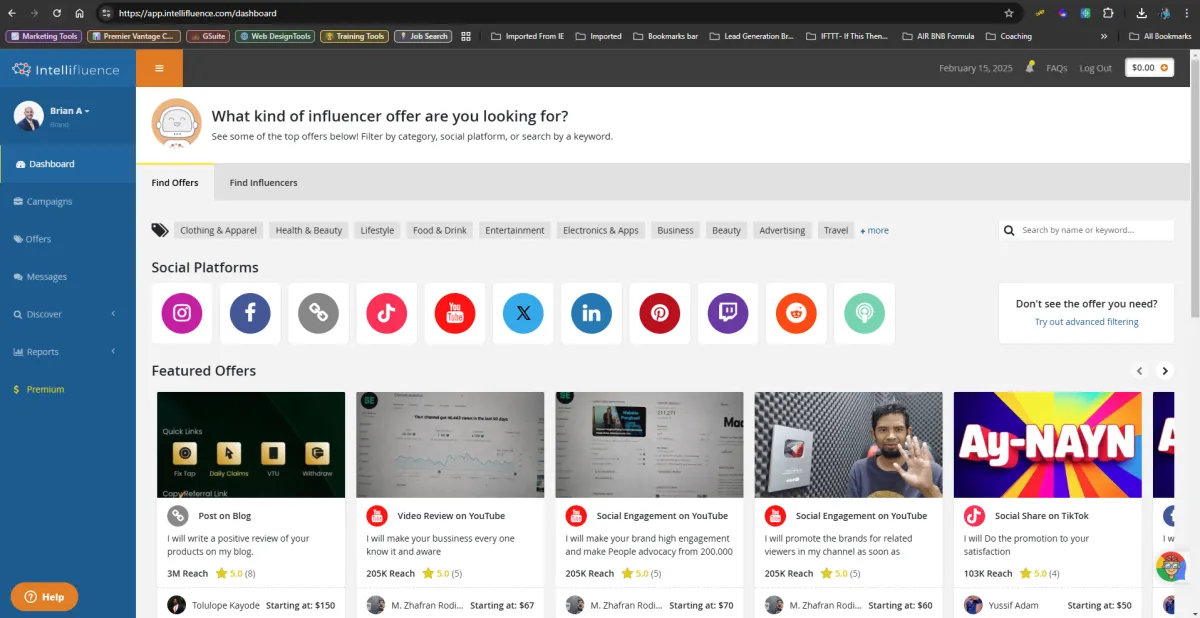
Task: Select the Lifestyle category tag
Action: pyautogui.click(x=377, y=230)
